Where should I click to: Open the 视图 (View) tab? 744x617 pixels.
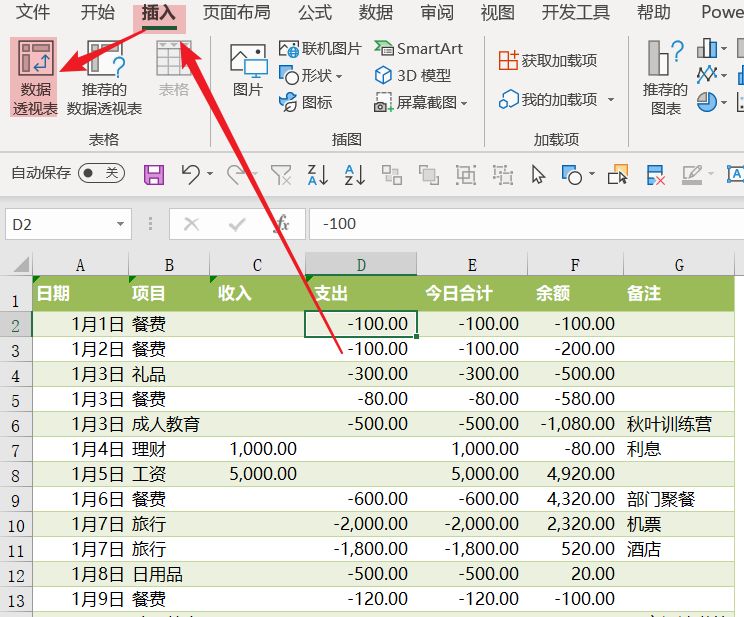(497, 12)
